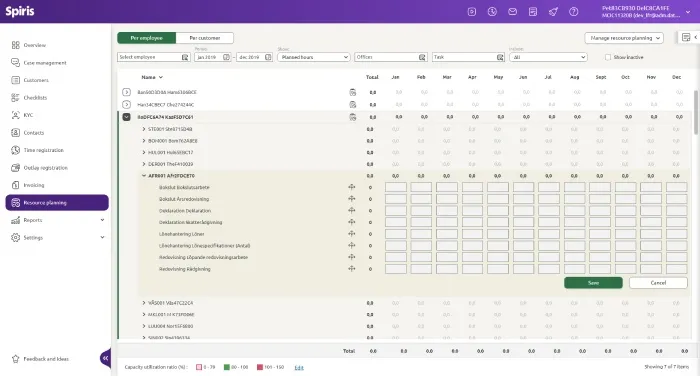This screenshot has height=376, width=700.
Task: Click the Cancel button
Action: (x=658, y=283)
